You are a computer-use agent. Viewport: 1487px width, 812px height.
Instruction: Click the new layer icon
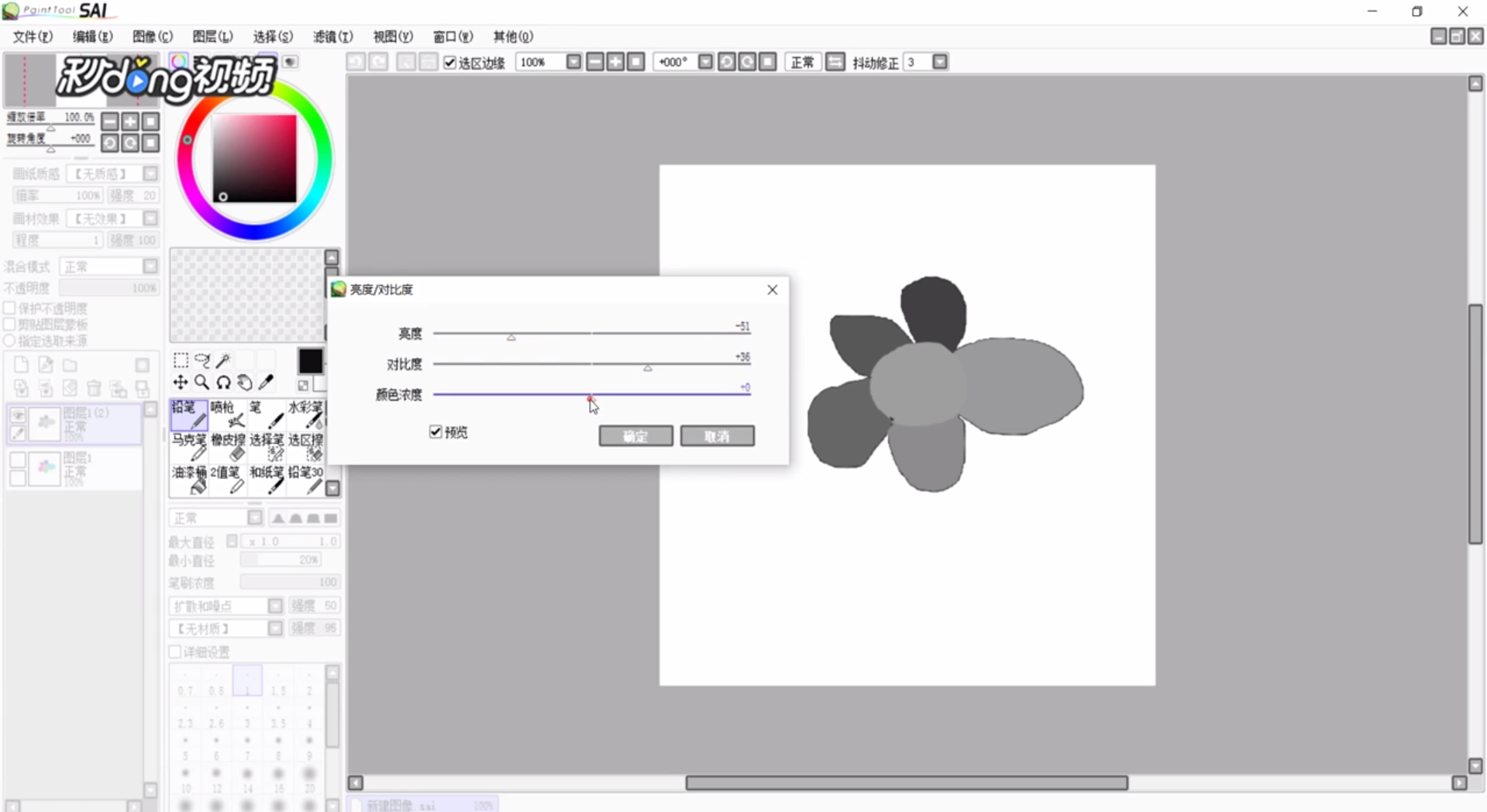[x=22, y=365]
